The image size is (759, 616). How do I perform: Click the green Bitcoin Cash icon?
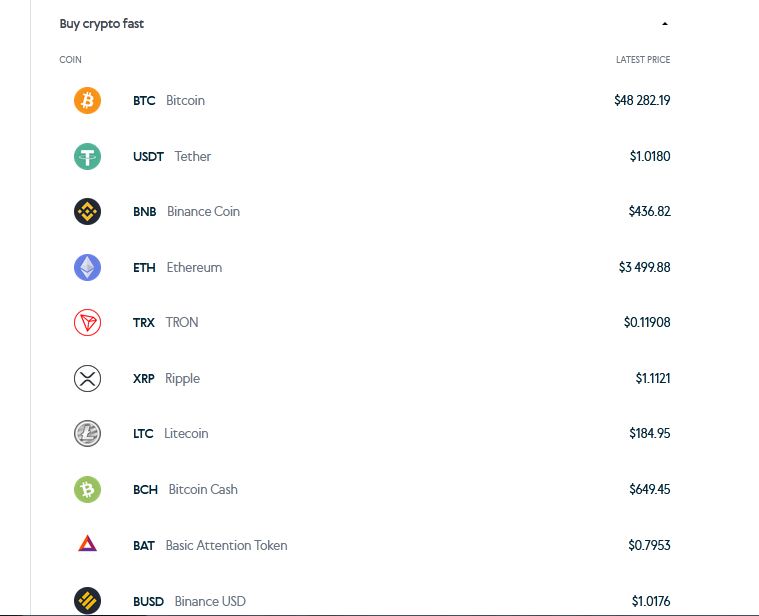(87, 489)
